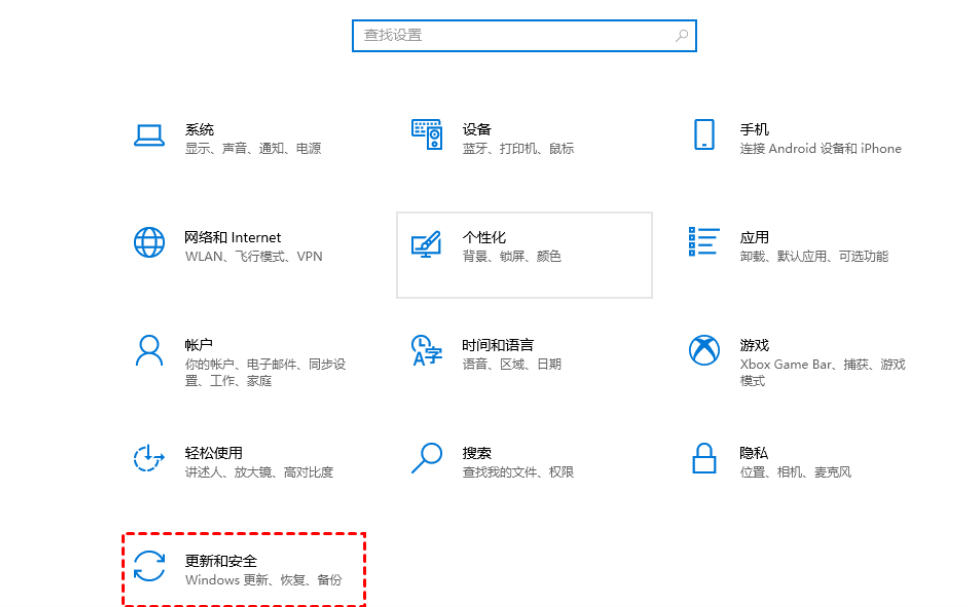968x607 pixels.
Task: Open the 系统 settings title
Action: tap(199, 130)
